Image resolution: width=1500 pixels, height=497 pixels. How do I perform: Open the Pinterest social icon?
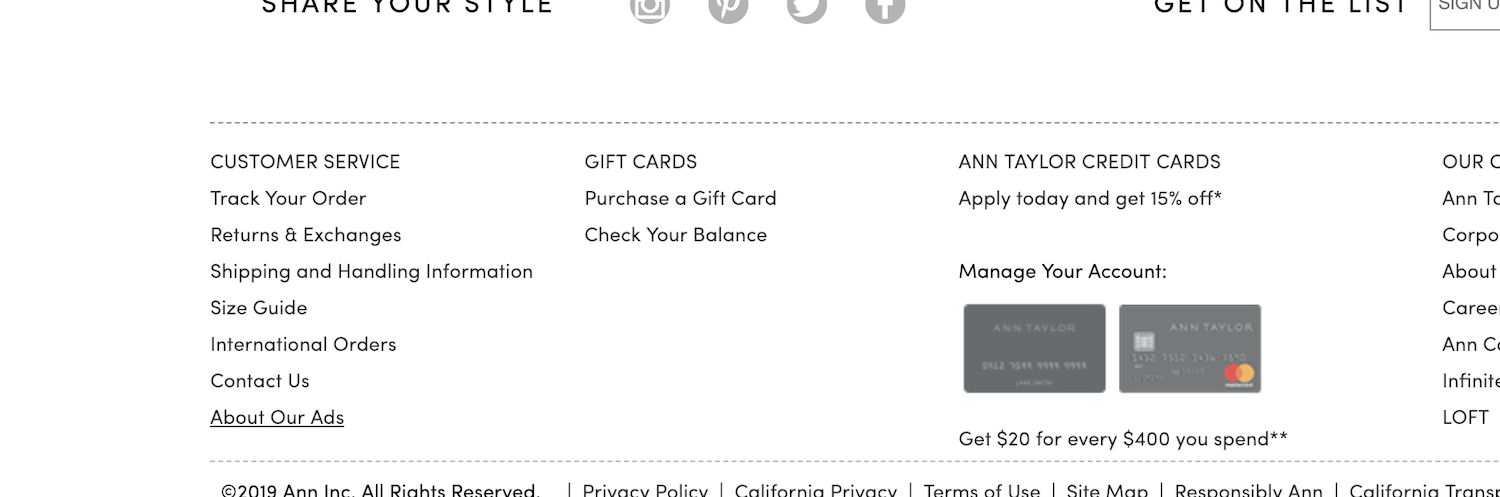[728, 8]
